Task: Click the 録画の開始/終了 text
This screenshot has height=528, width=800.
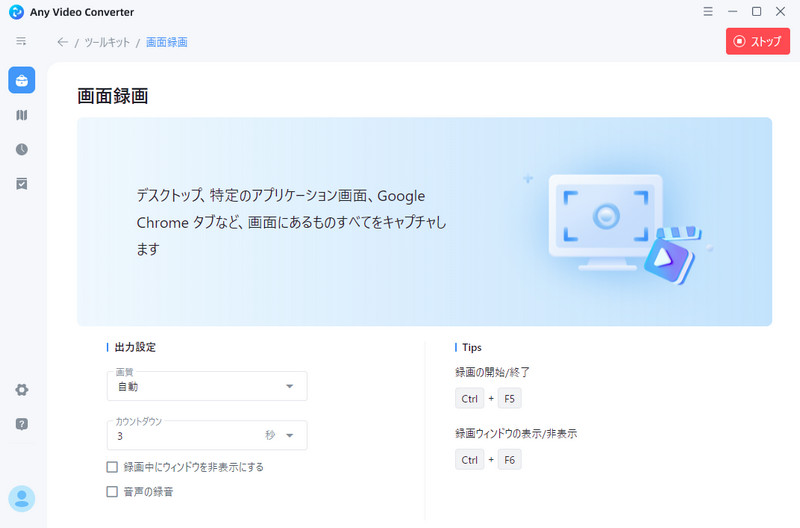Action: (492, 372)
